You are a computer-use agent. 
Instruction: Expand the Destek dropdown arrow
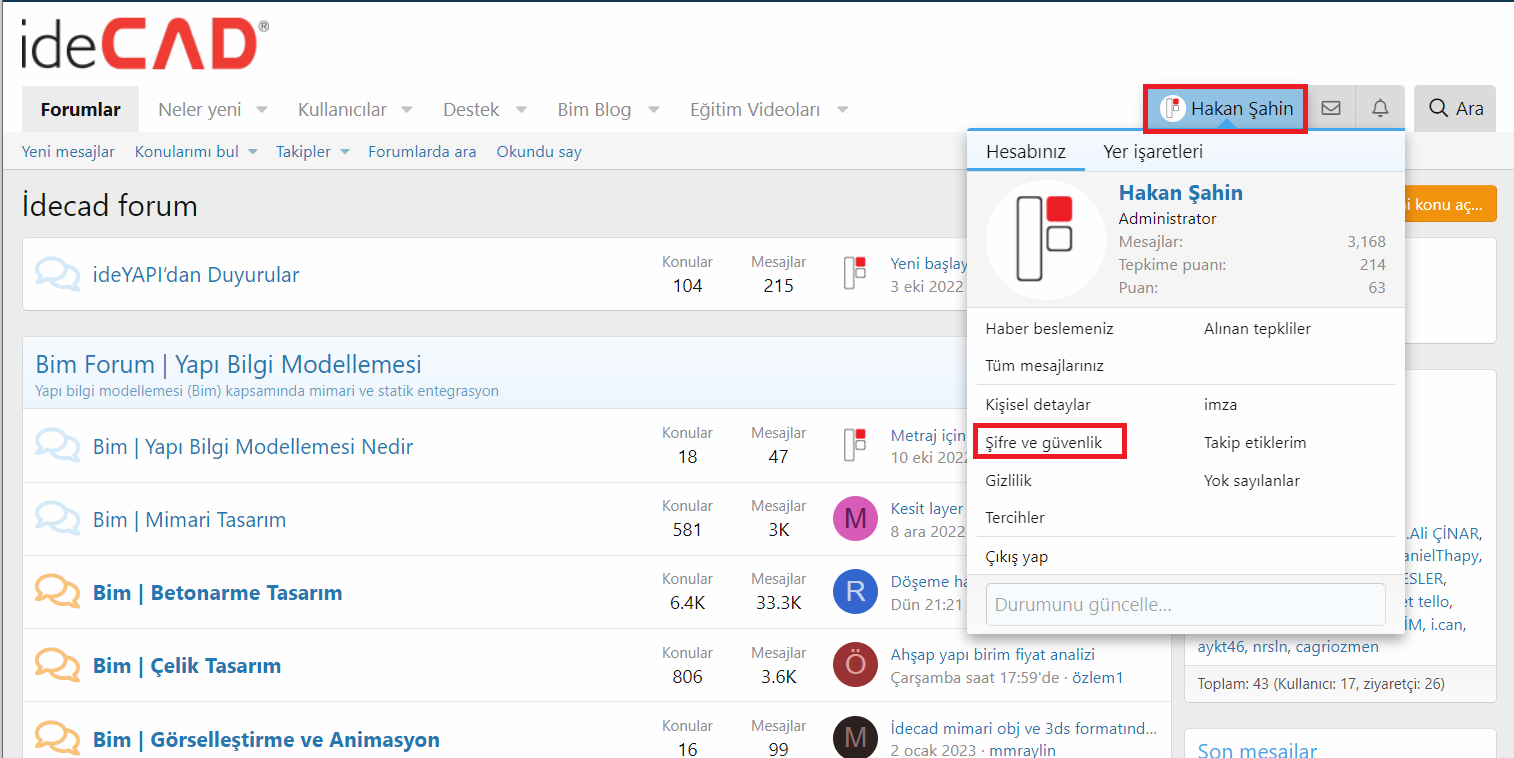521,110
